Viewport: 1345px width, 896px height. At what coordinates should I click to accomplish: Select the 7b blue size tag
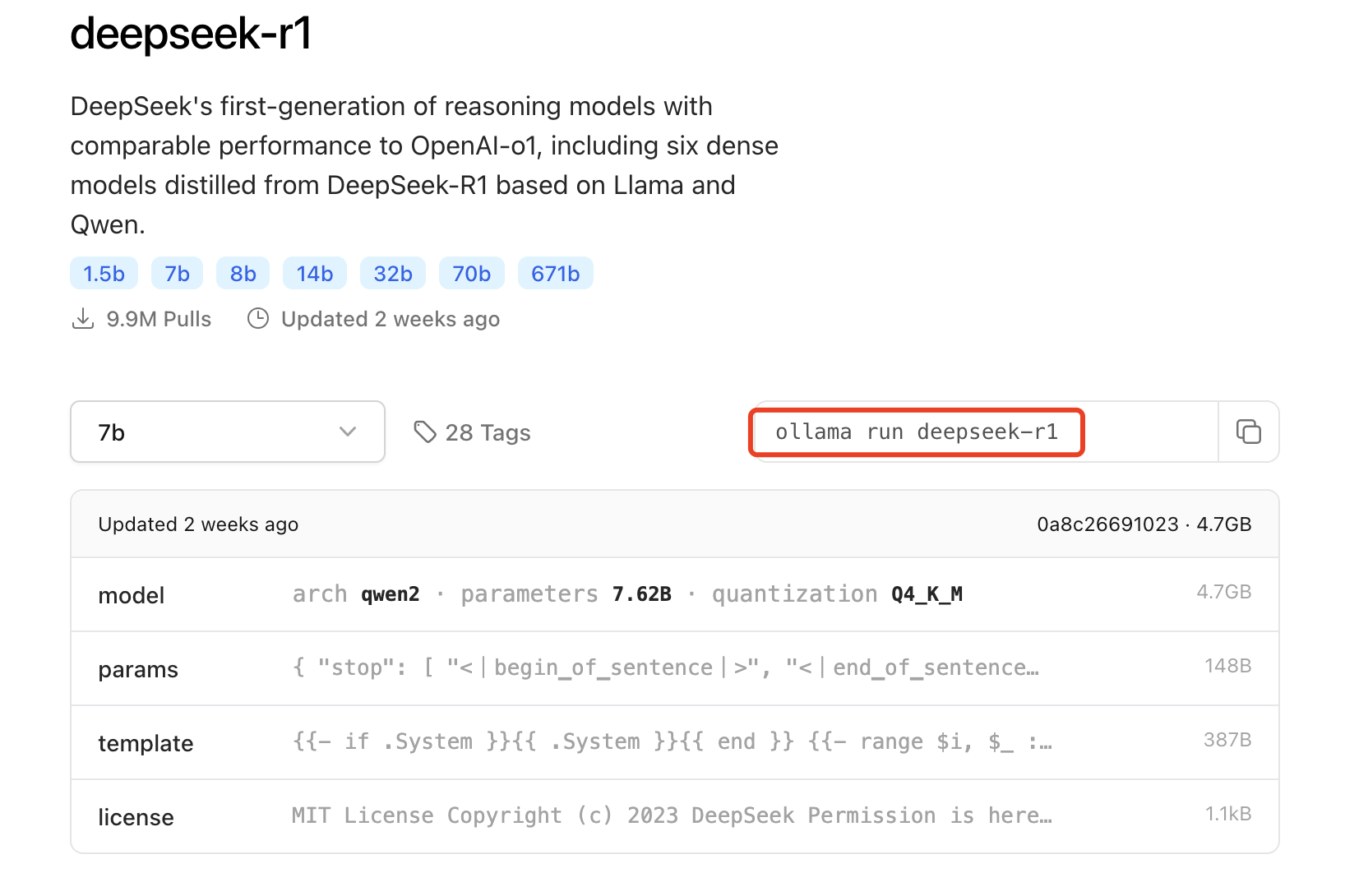177,274
